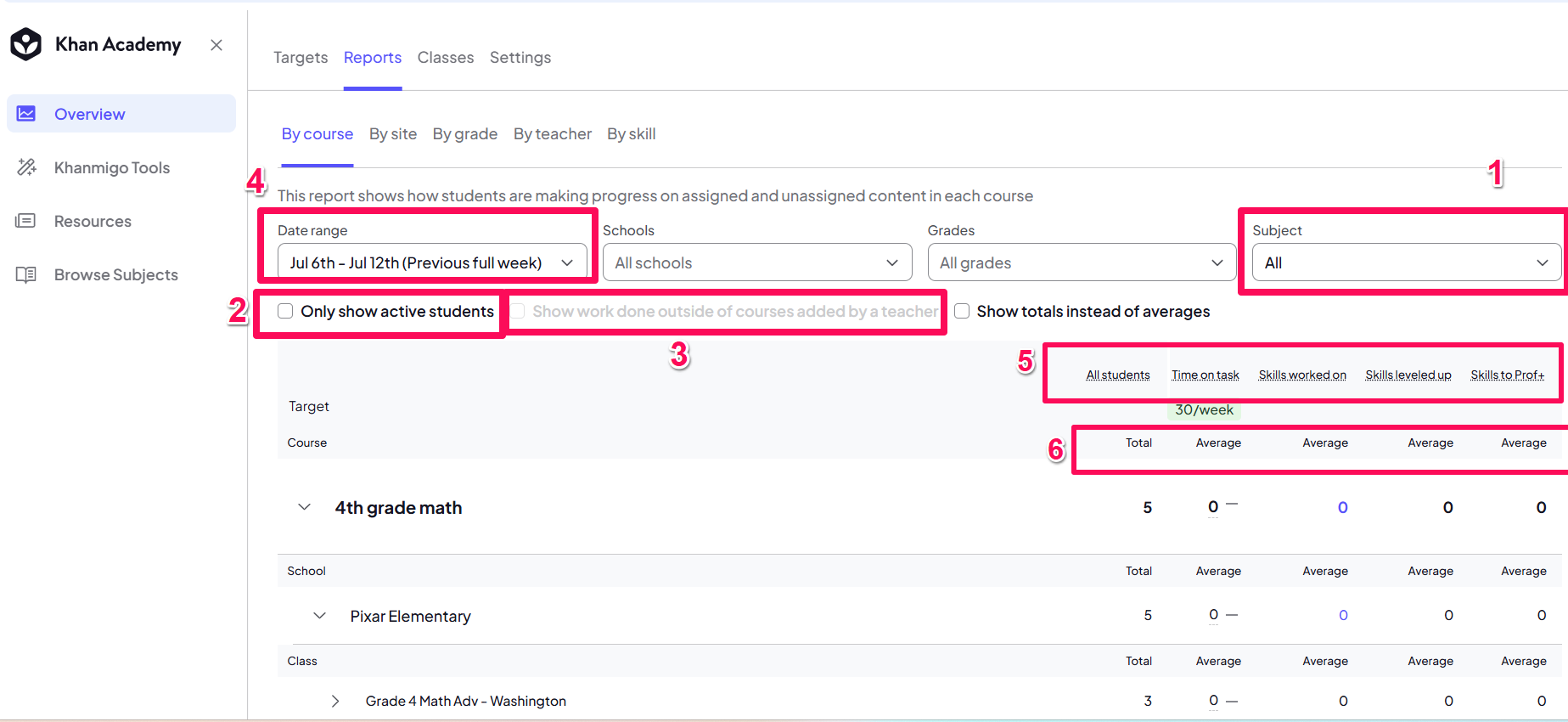Click the Resources icon in sidebar

26,221
